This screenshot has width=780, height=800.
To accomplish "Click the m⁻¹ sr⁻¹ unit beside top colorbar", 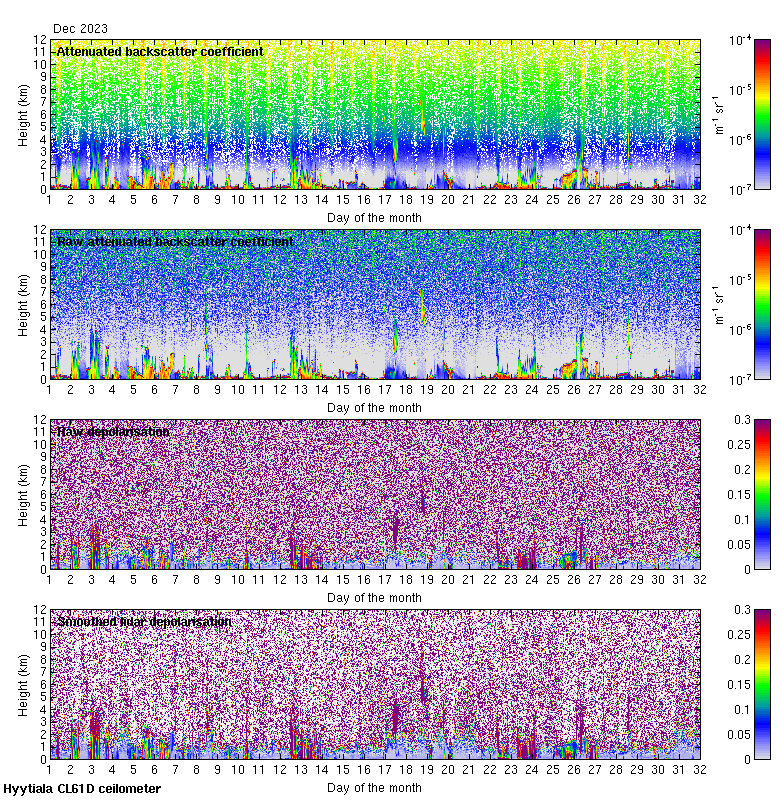I will [717, 114].
